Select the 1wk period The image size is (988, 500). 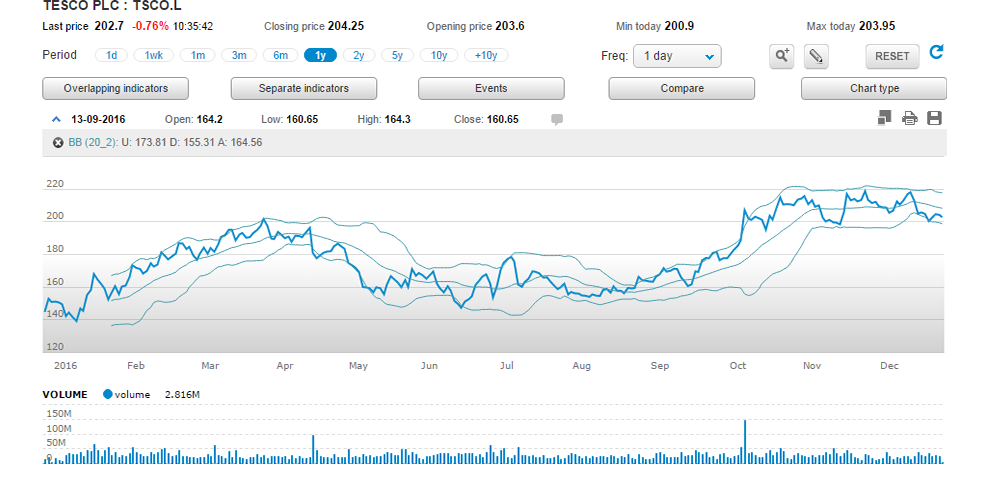tap(154, 55)
